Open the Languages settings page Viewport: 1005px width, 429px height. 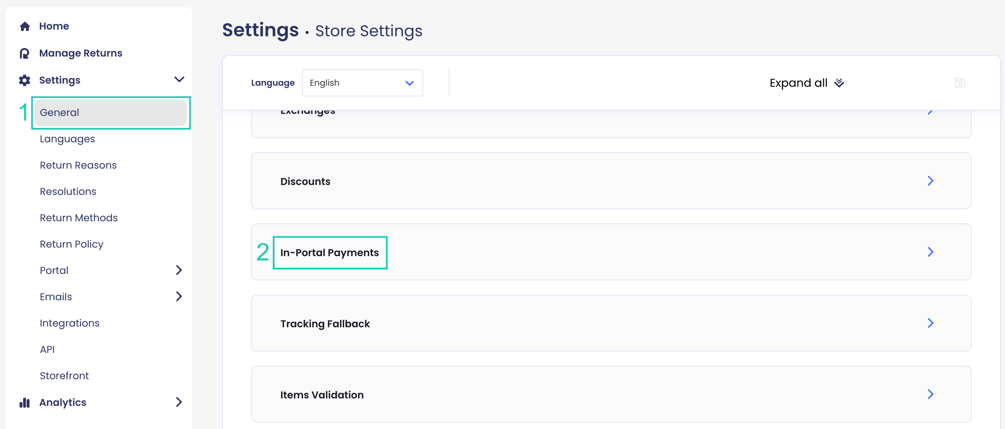click(x=67, y=139)
